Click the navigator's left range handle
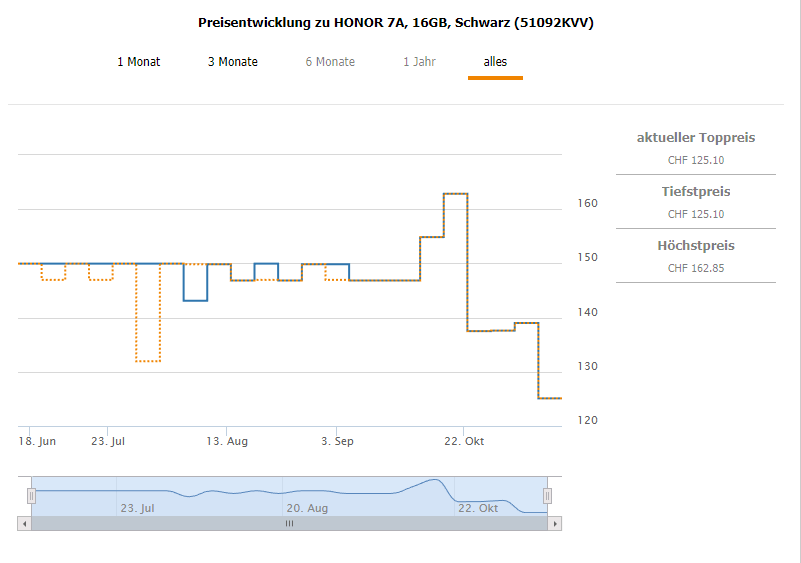 tap(31, 495)
